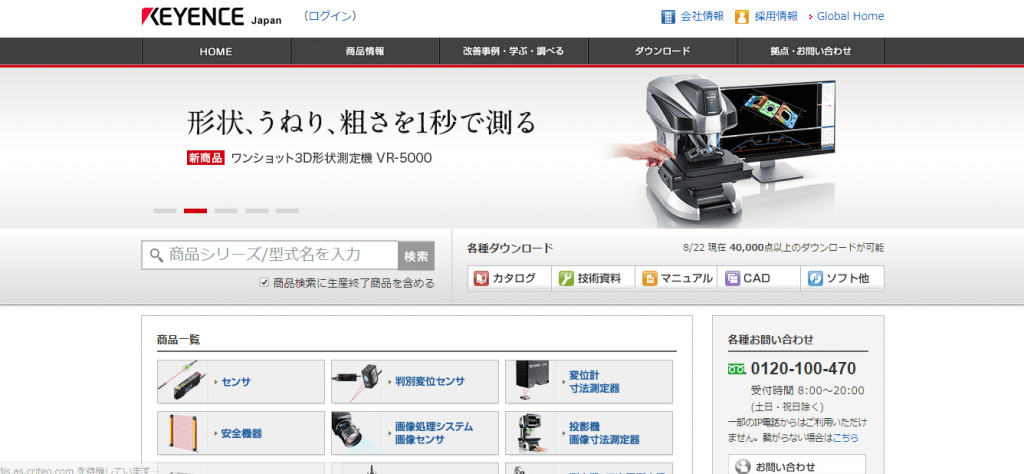Click the product search input field
The width and height of the screenshot is (1024, 474).
click(x=270, y=255)
